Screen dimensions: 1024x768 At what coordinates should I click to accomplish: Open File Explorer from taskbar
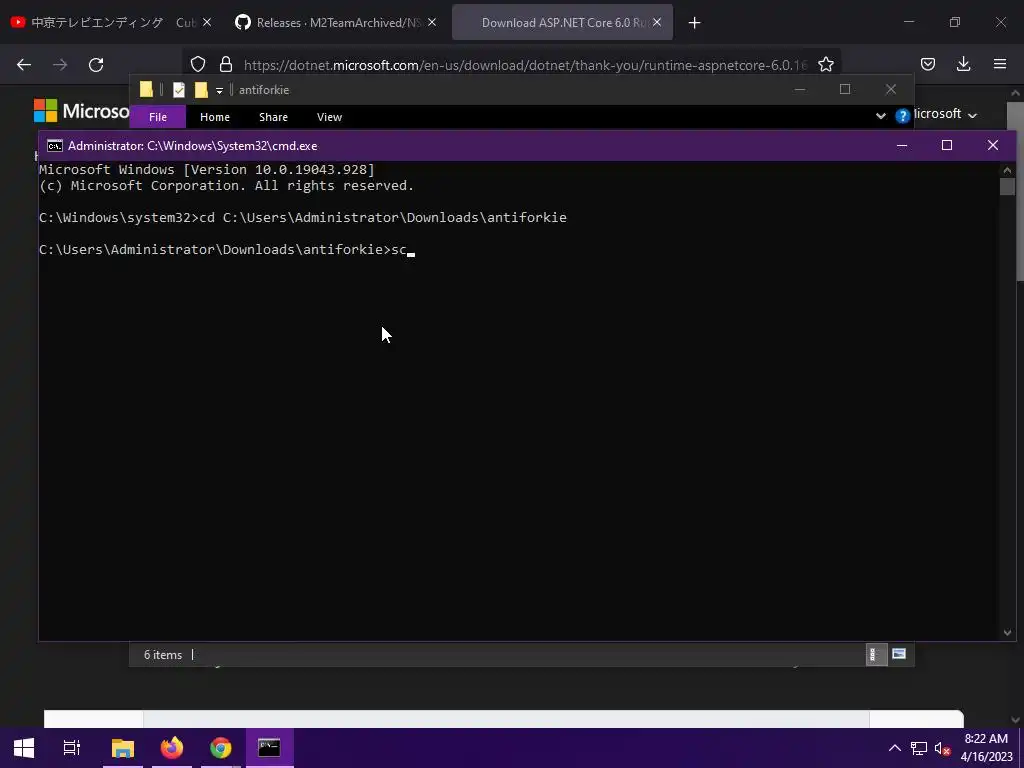tap(123, 748)
